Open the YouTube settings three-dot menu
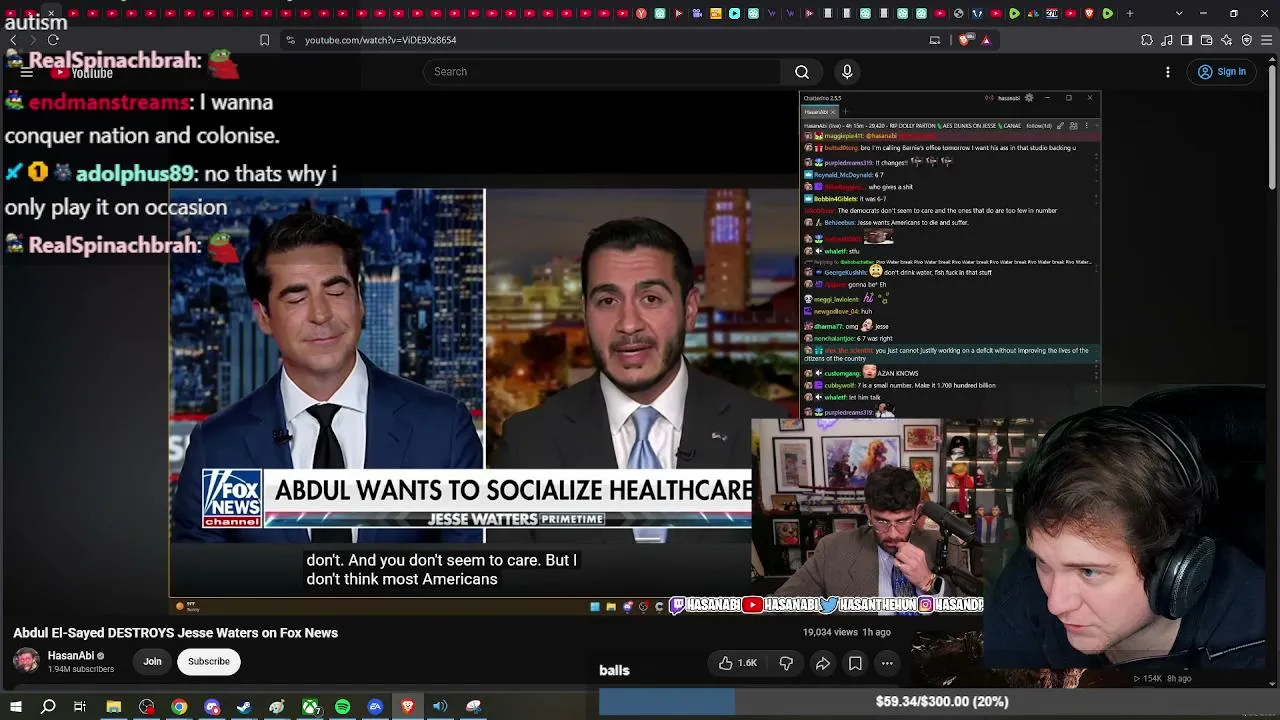This screenshot has height=720, width=1280. click(1168, 72)
